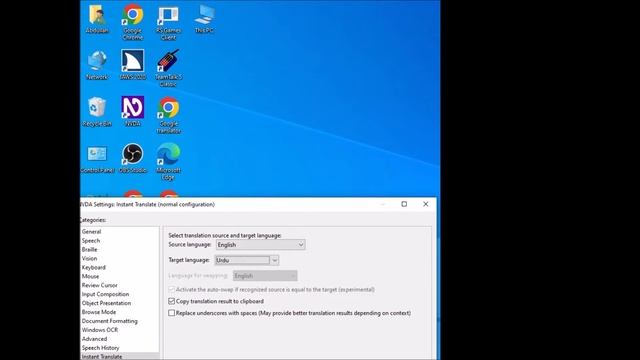
Task: Click the Target language dropdown arrow
Action: coord(275,260)
